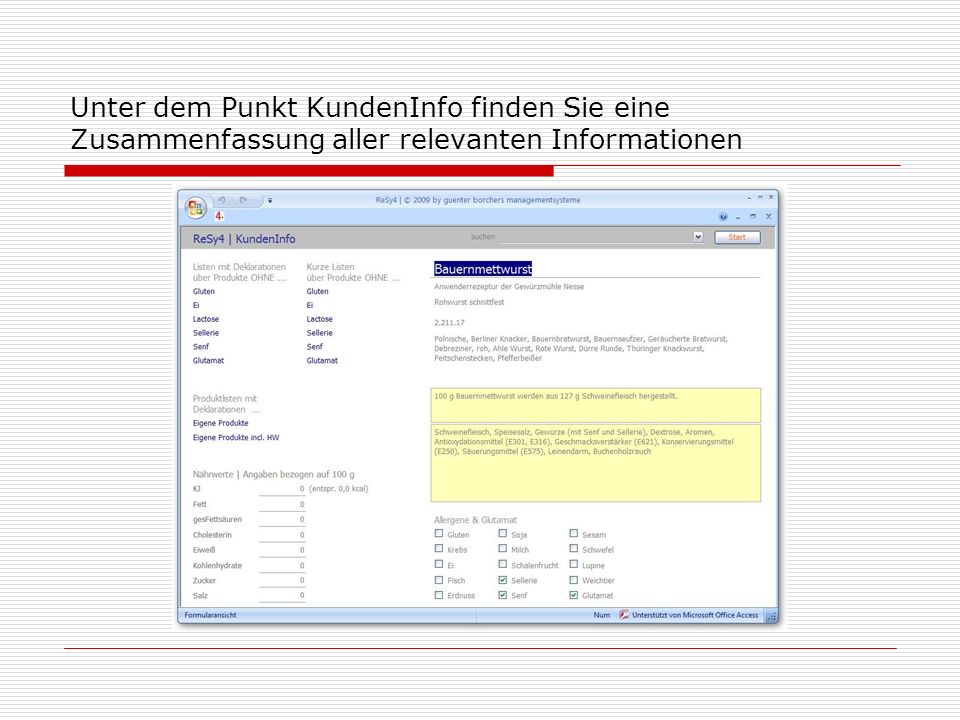
Task: Toggle the Schwefel allergen checkbox
Action: point(574,549)
